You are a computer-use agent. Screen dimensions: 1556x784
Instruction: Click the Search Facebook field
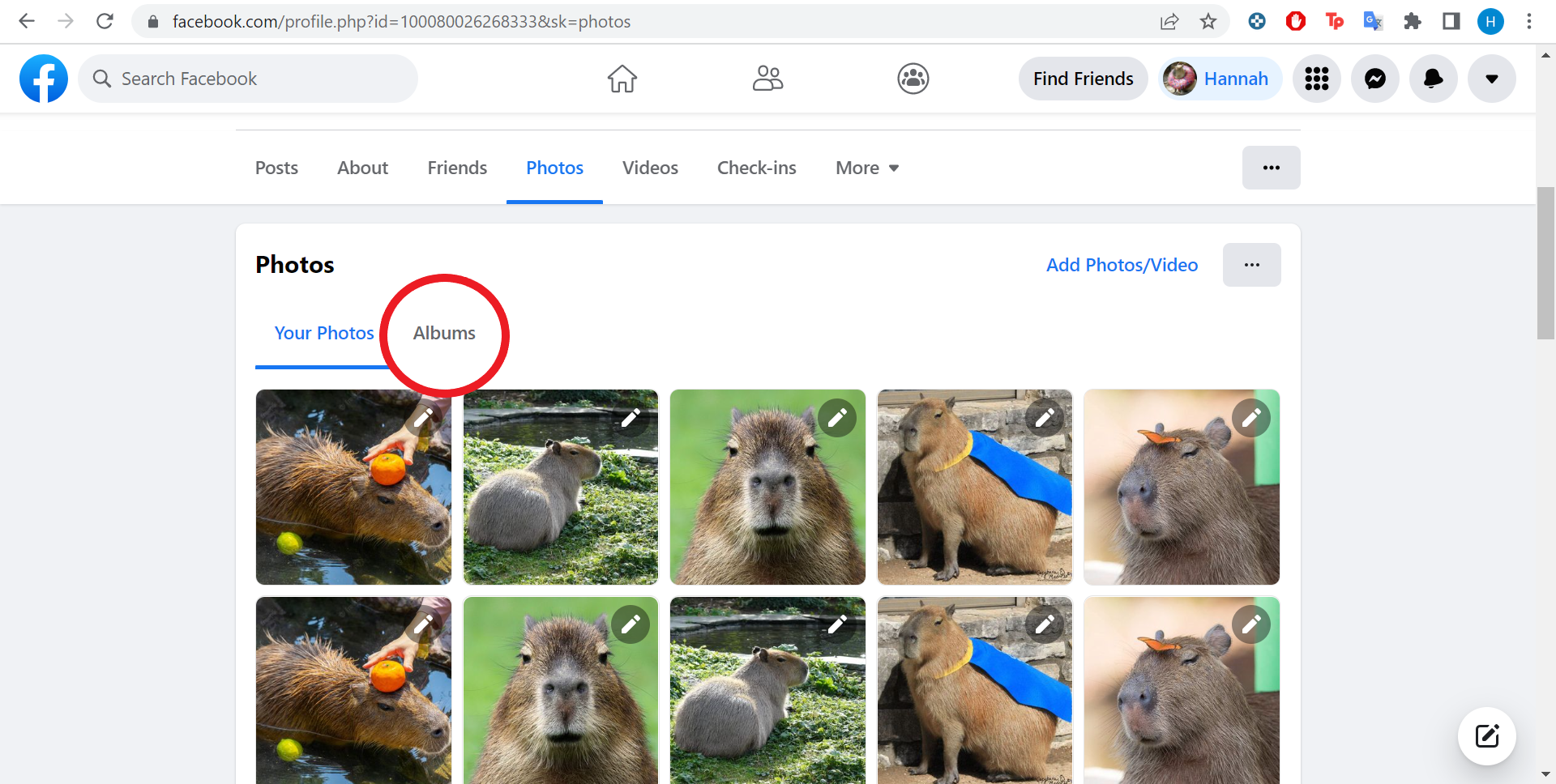tap(248, 79)
